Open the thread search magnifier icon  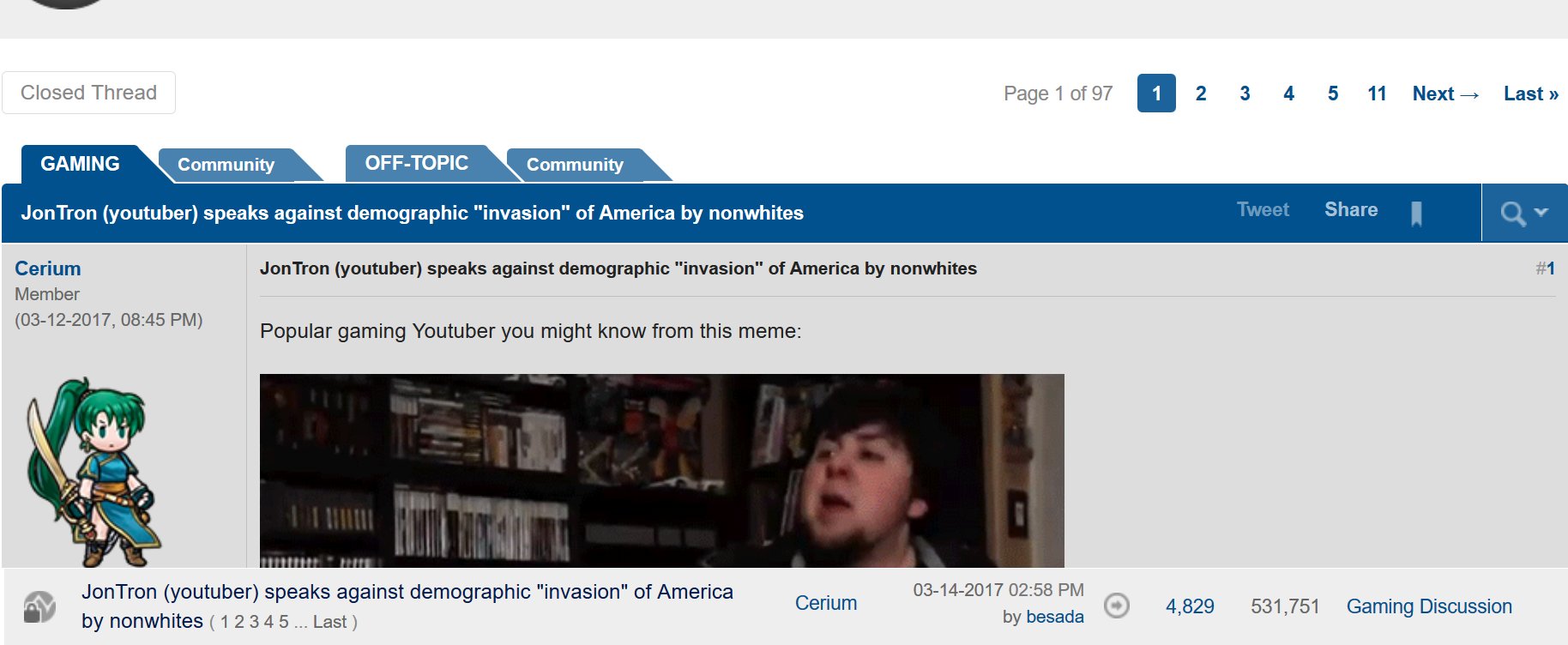(x=1513, y=214)
